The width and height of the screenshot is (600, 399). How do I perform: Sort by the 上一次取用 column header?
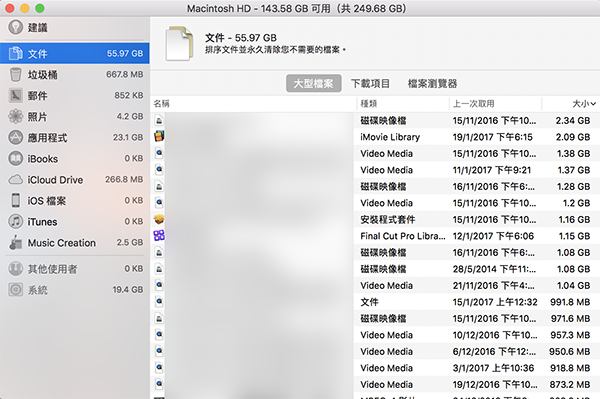click(496, 104)
